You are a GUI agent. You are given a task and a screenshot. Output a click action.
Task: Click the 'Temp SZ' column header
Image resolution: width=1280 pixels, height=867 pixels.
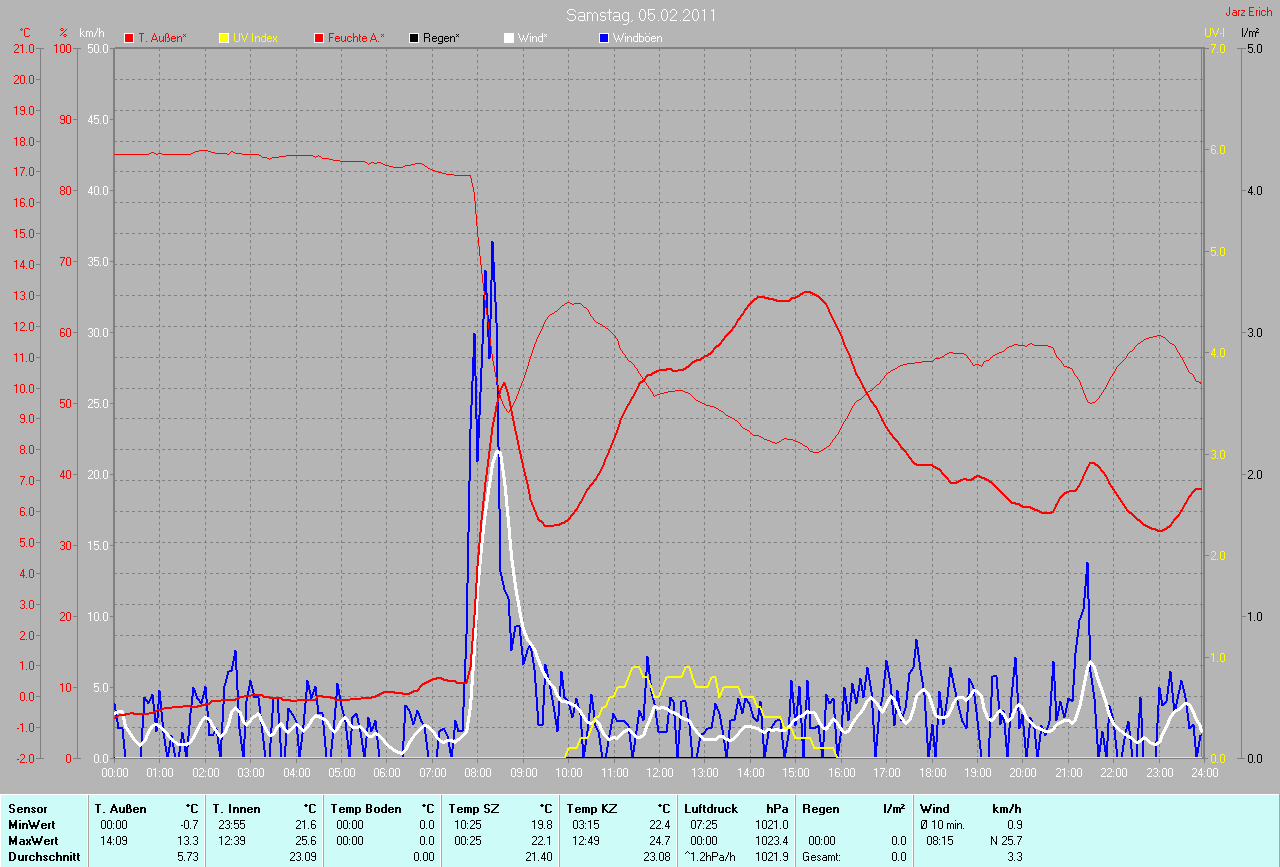click(x=473, y=809)
